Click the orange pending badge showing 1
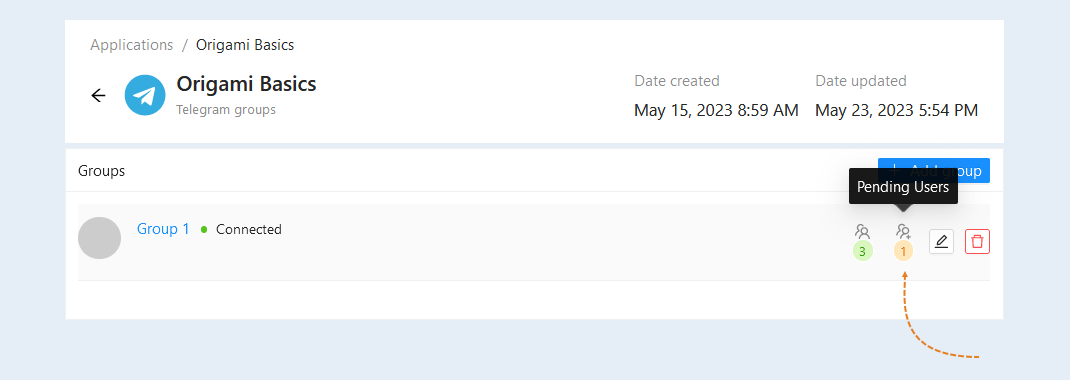The width and height of the screenshot is (1070, 380). tap(903, 252)
